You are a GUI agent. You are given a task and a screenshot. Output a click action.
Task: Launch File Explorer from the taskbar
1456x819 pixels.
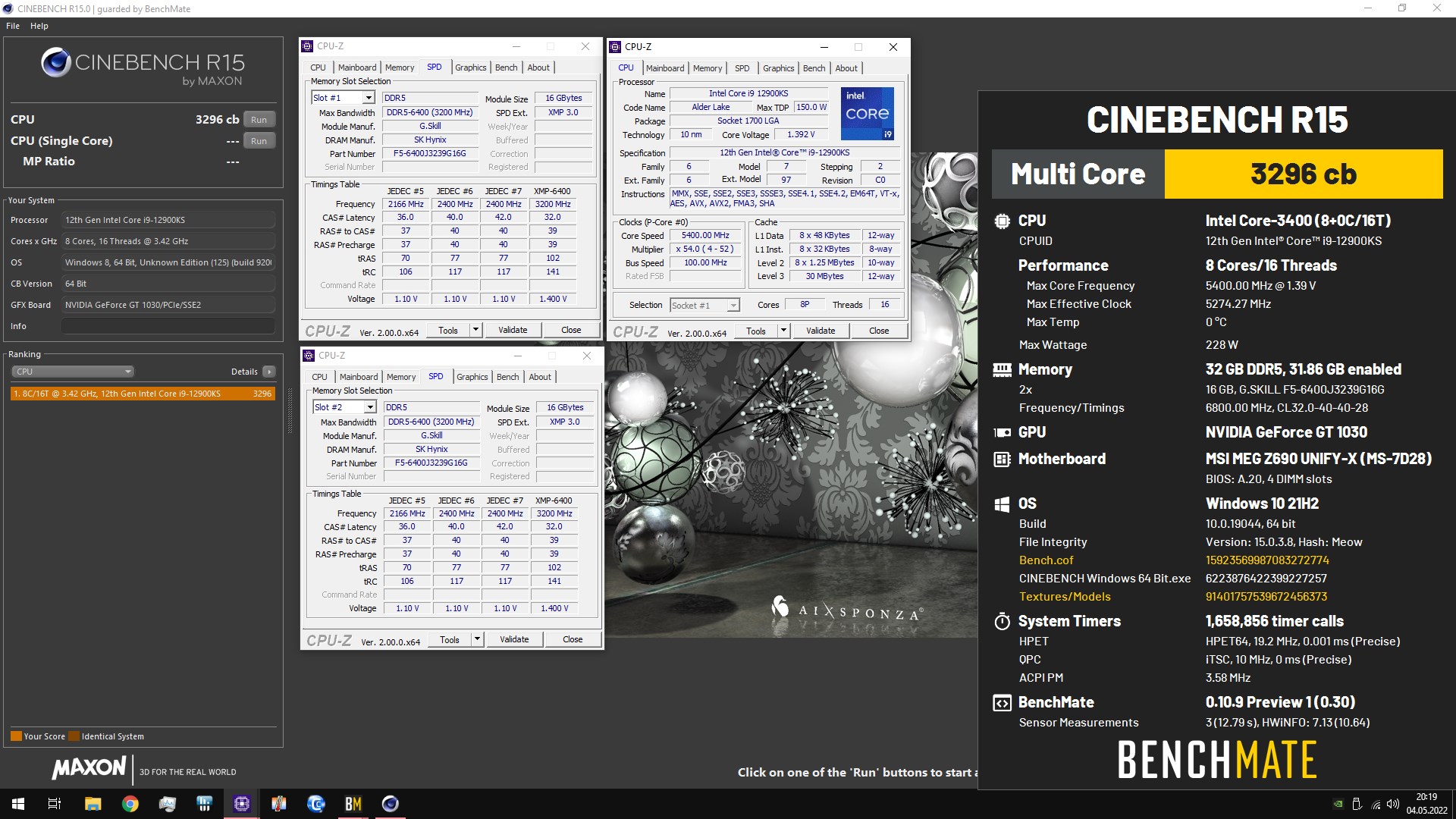pos(93,804)
